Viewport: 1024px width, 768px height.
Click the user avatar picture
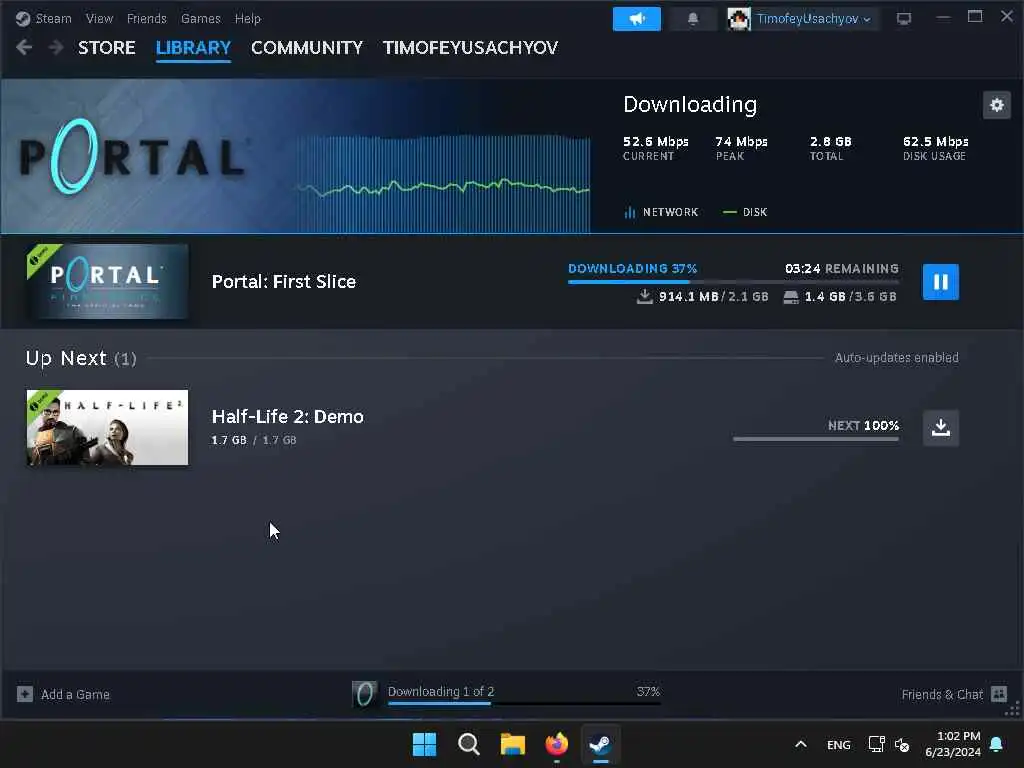[x=739, y=19]
